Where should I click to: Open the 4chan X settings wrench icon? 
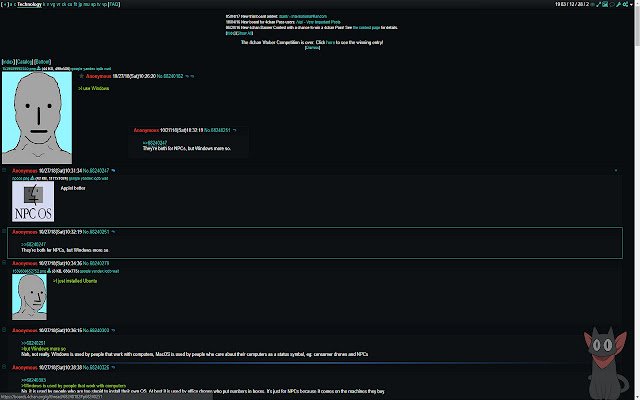618,4
